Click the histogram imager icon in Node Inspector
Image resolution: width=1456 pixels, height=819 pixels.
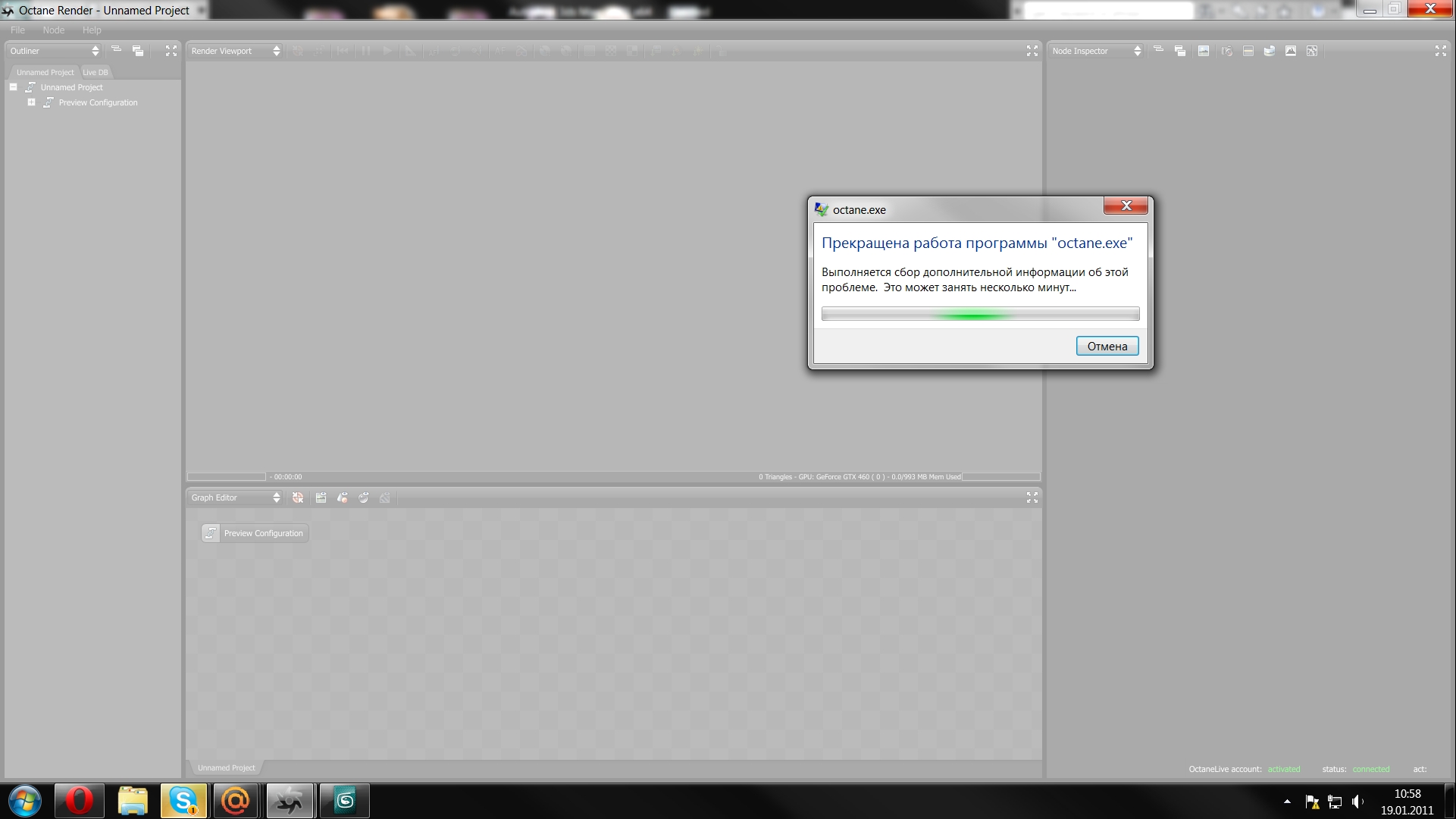1291,51
